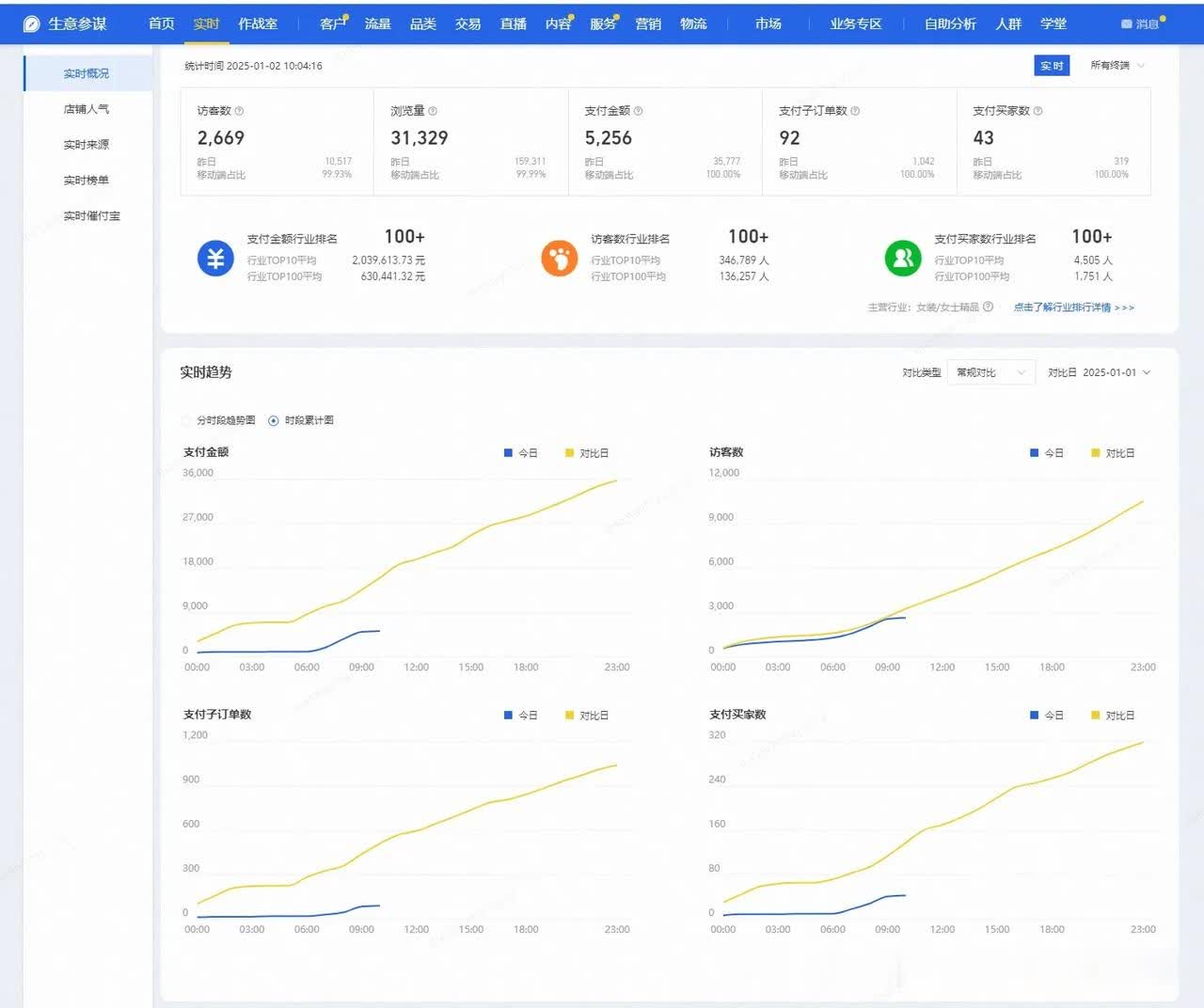The width and height of the screenshot is (1204, 1008).
Task: Click the blue yen ranking icon
Action: pos(215,258)
